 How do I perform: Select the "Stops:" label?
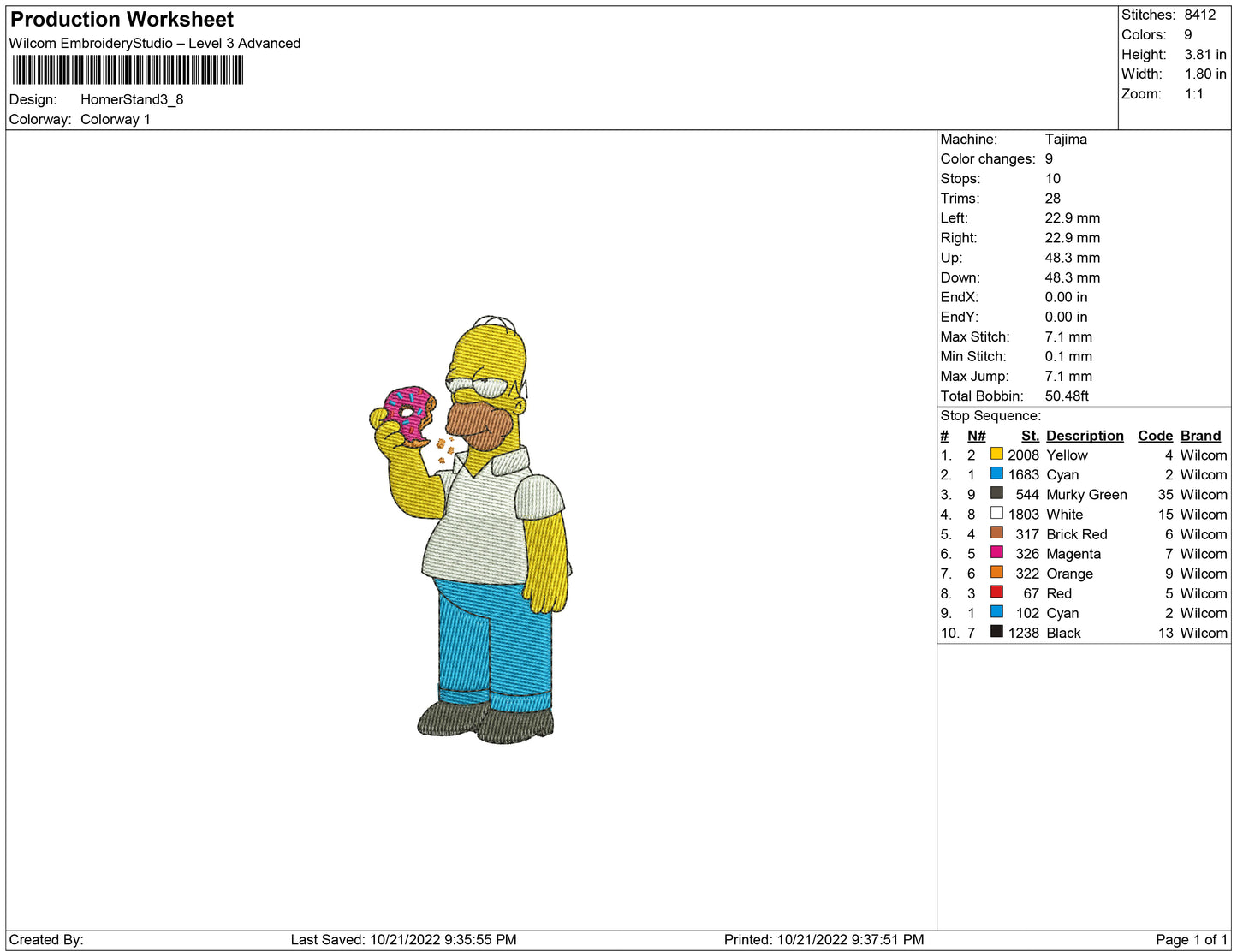[x=960, y=179]
